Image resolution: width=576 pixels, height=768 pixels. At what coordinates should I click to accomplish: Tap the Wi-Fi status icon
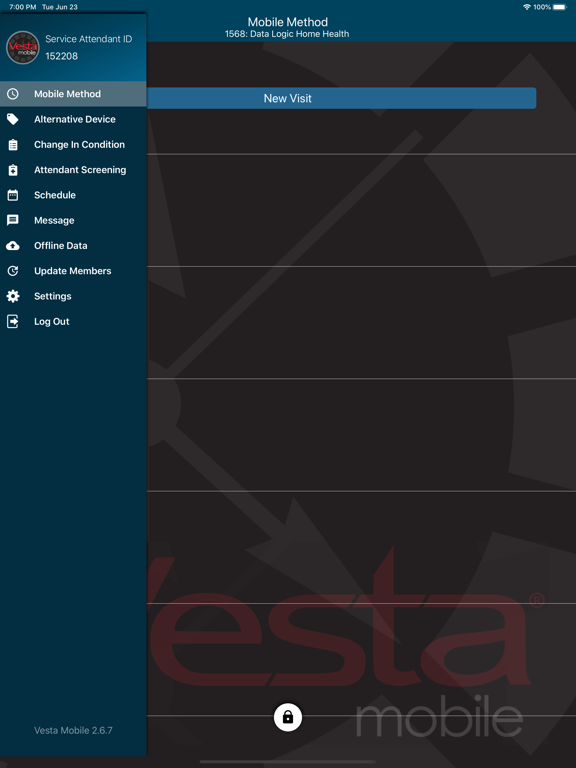click(527, 7)
